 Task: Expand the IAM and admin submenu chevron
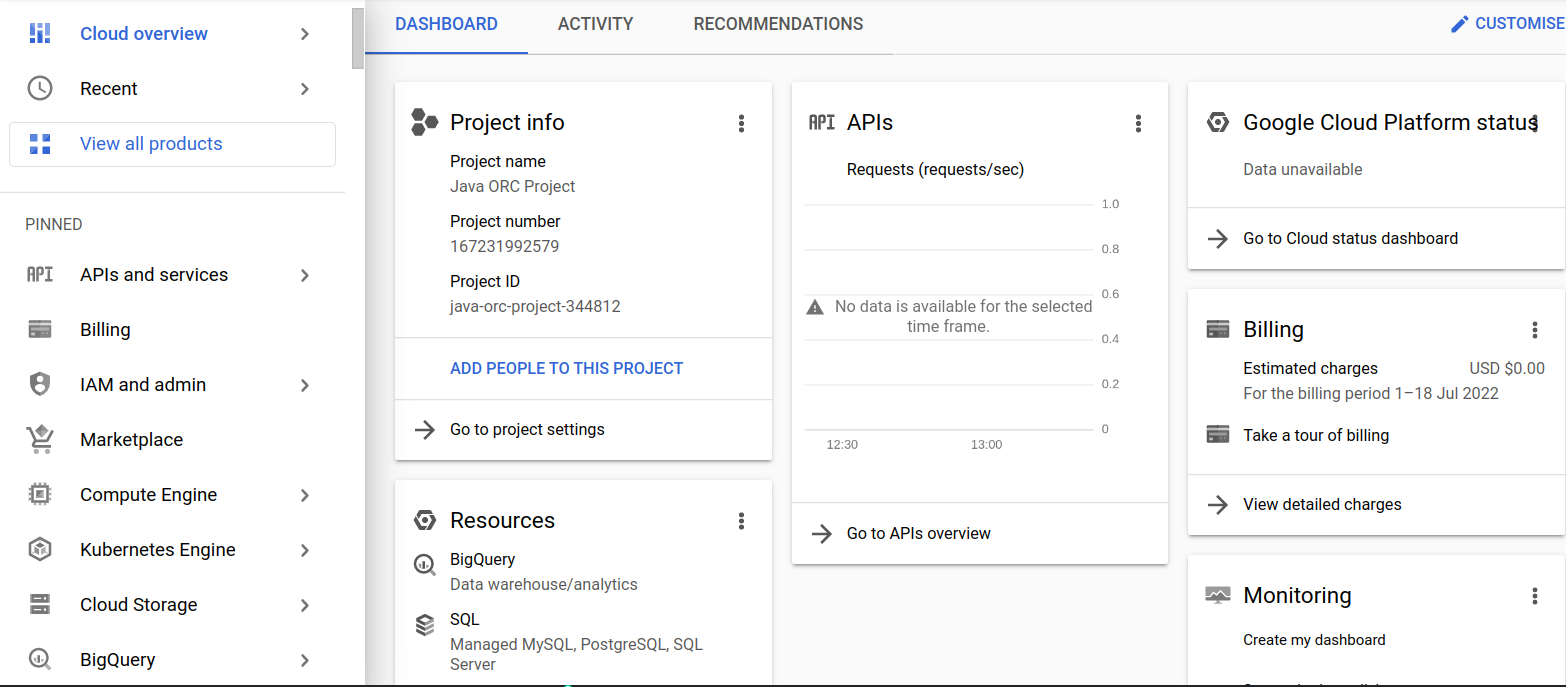coord(305,385)
